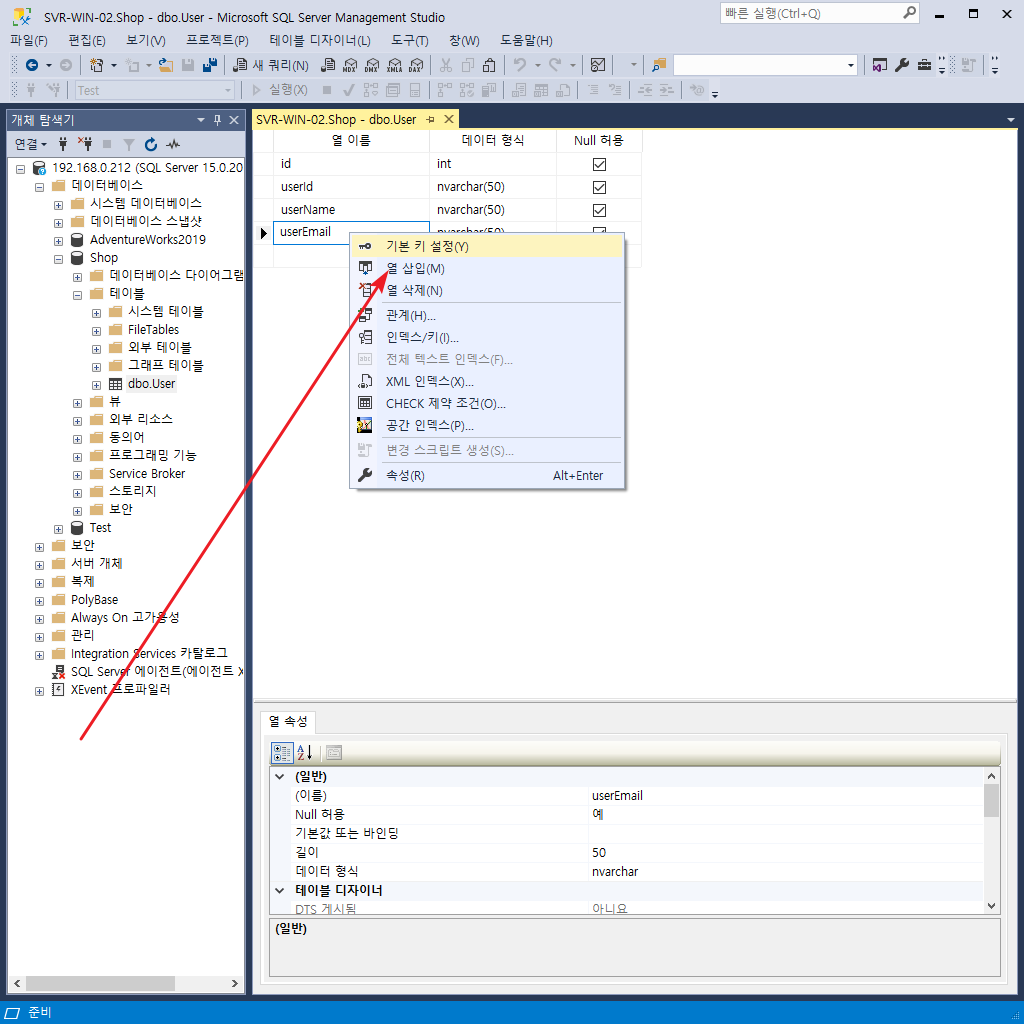Expand the dbo.User table node

coord(96,385)
